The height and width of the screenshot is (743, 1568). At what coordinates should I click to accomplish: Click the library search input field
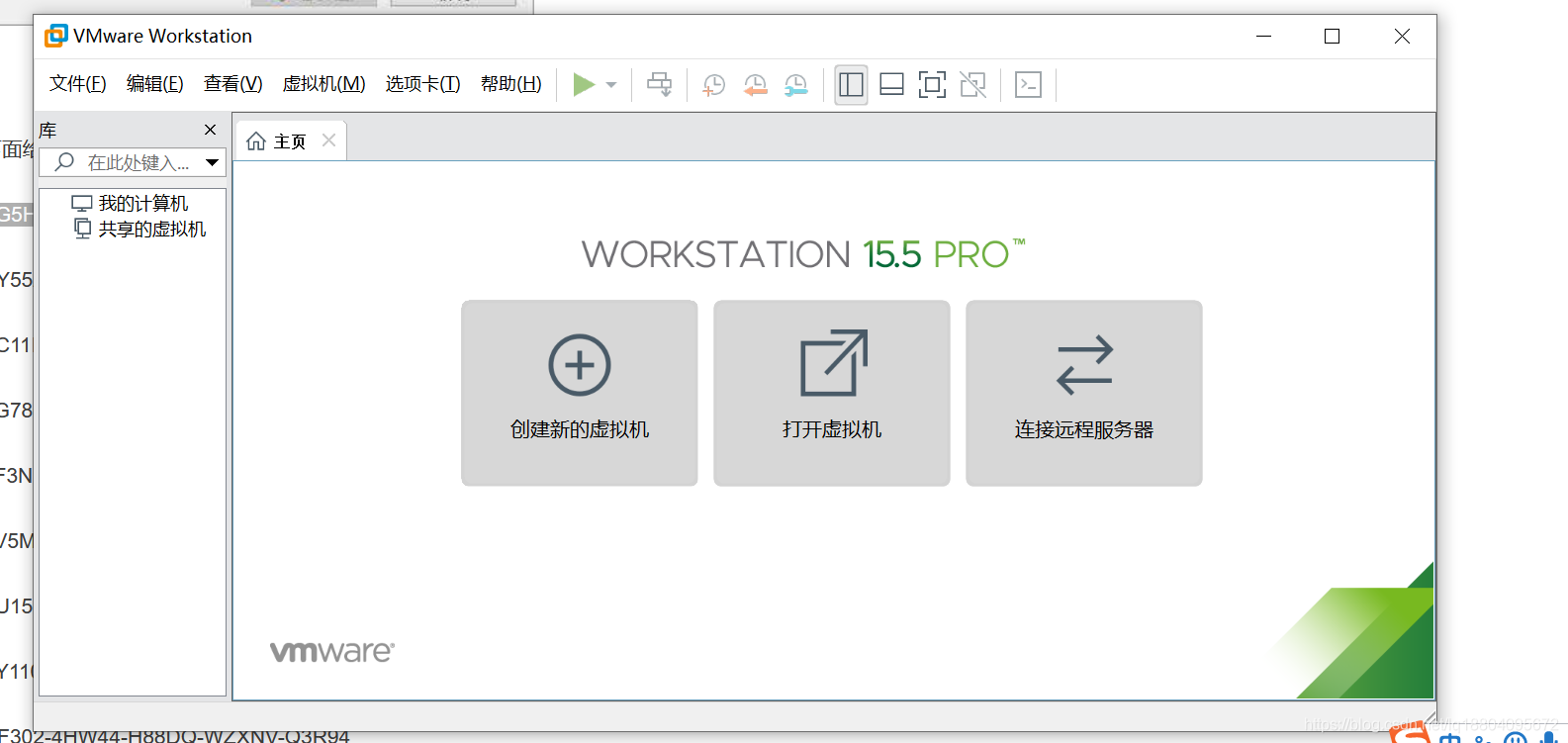pos(132,162)
